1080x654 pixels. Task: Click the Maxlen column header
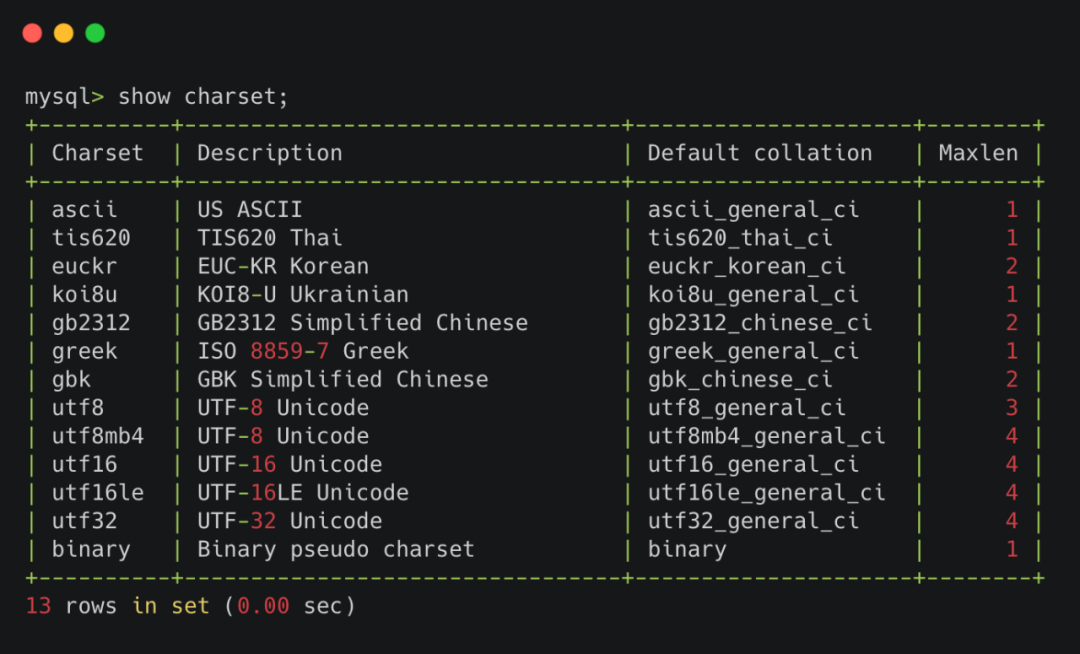(x=977, y=153)
